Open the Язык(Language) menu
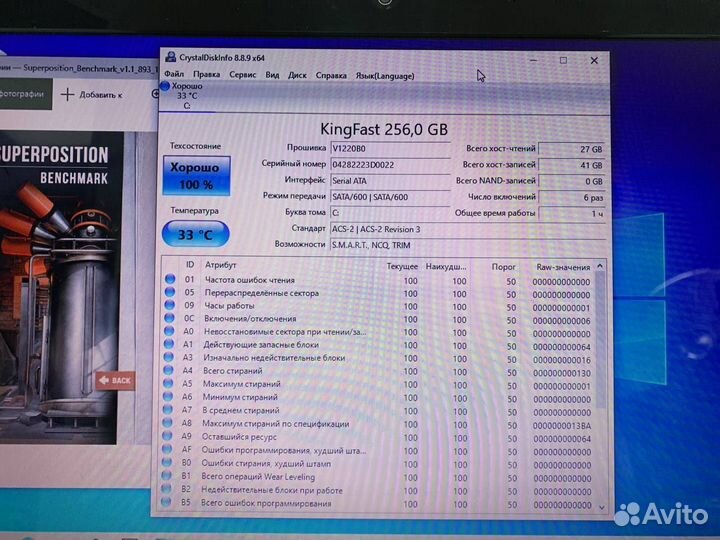 coord(385,76)
